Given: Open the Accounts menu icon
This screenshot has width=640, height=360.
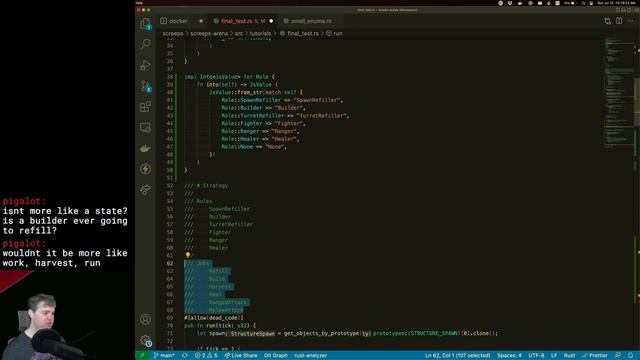Looking at the screenshot, I should click(146, 319).
